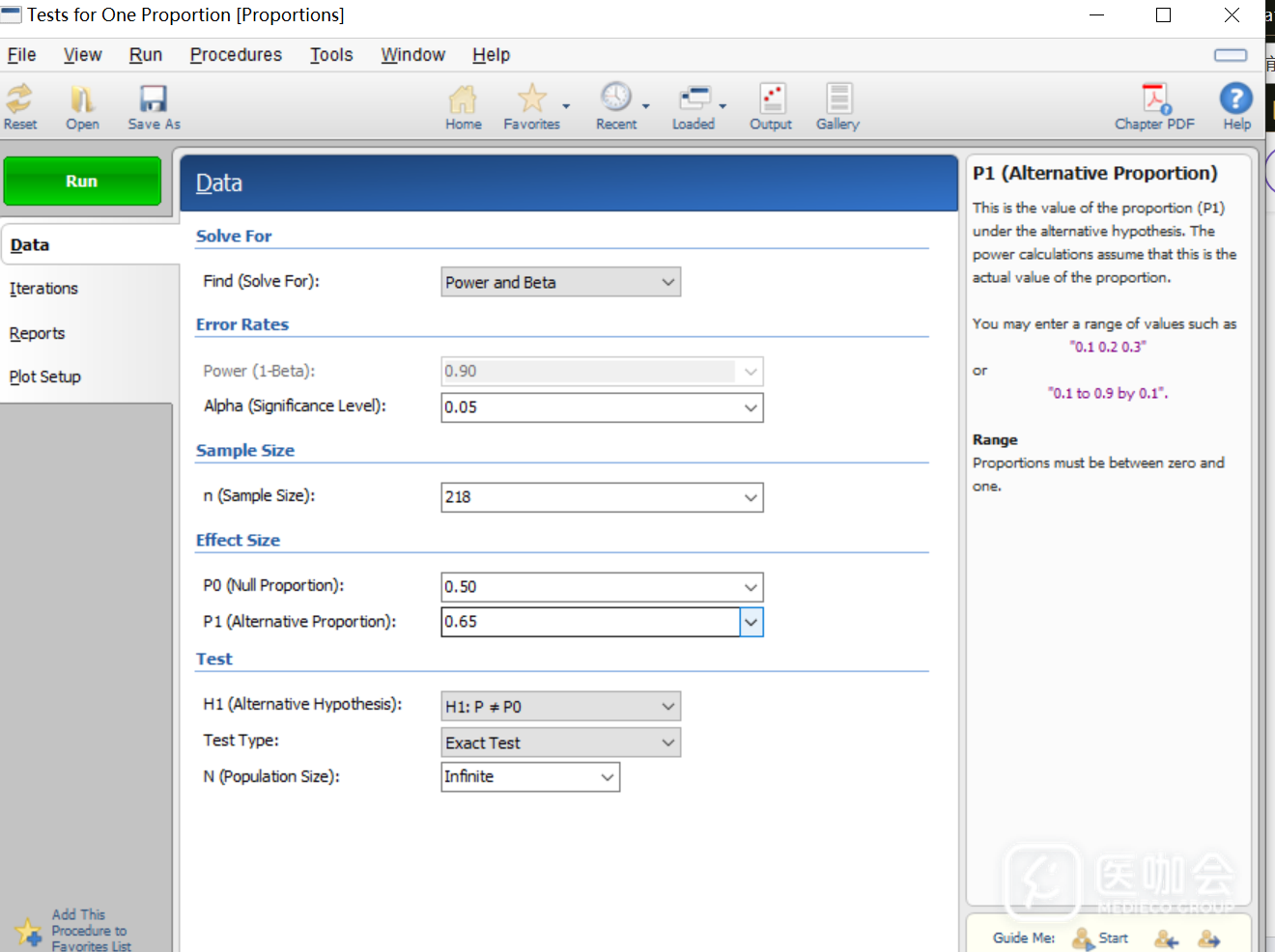Open the Test Type dropdown

[x=667, y=742]
